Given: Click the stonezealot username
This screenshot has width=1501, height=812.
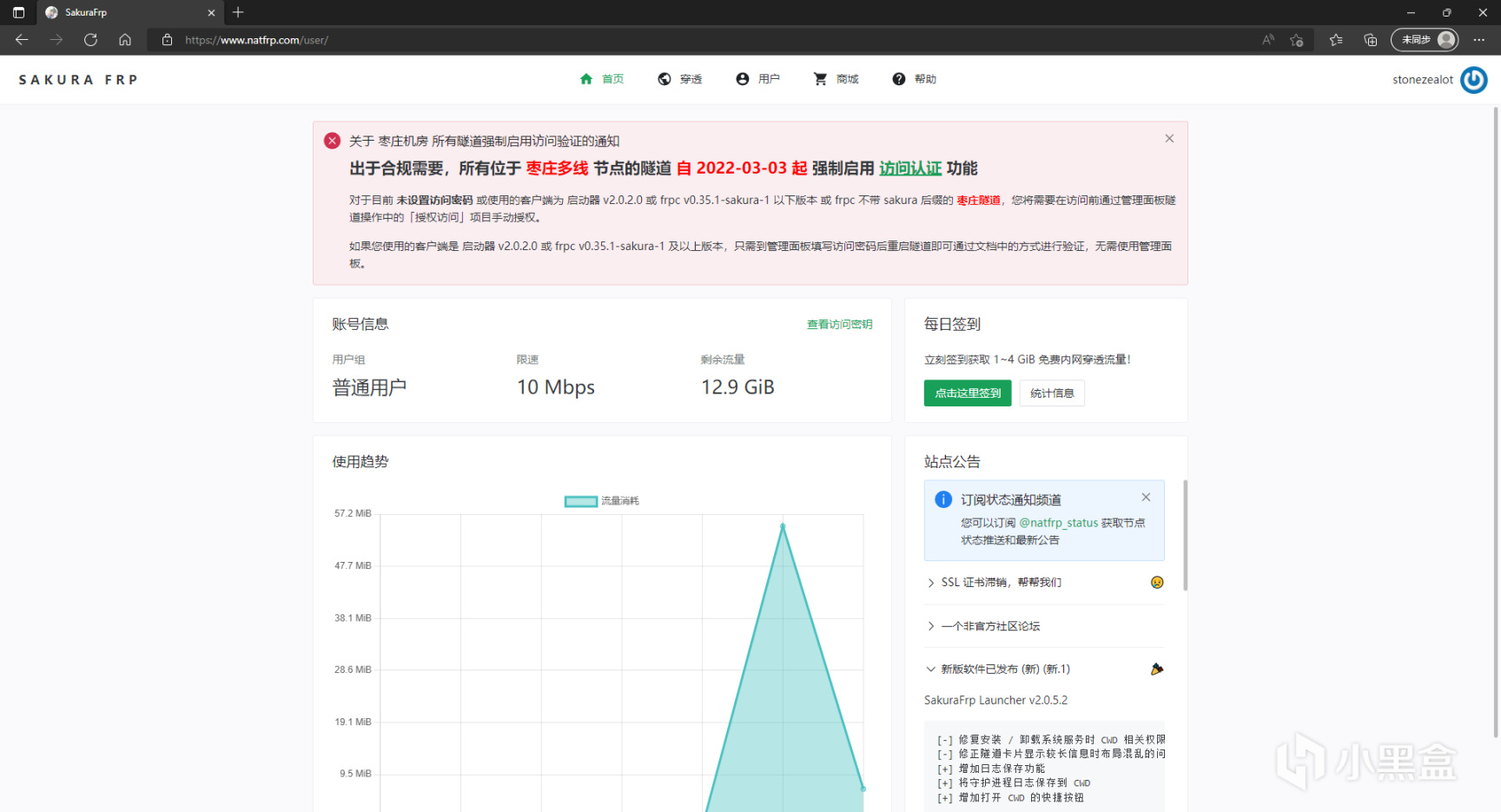Looking at the screenshot, I should click(1423, 80).
